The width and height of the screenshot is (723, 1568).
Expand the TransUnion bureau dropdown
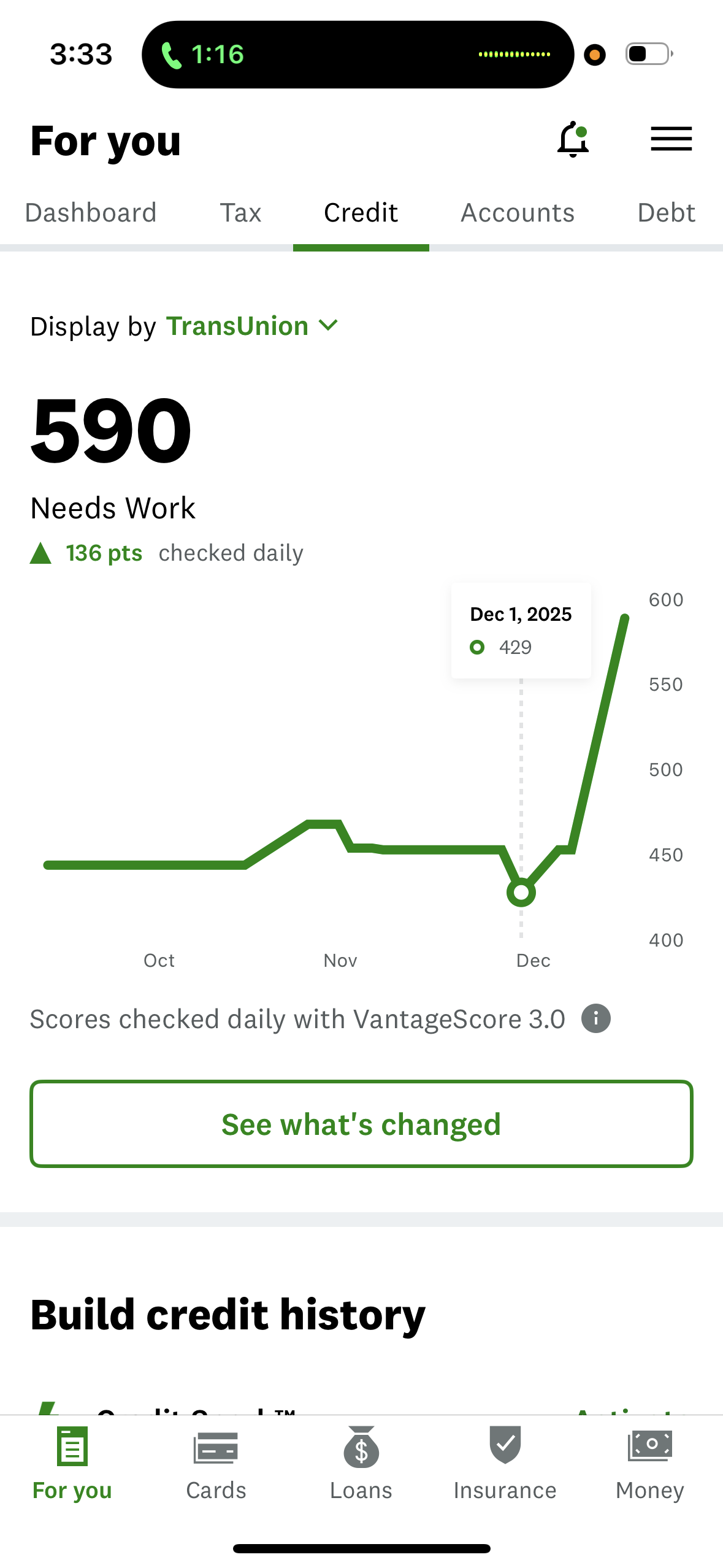(237, 326)
